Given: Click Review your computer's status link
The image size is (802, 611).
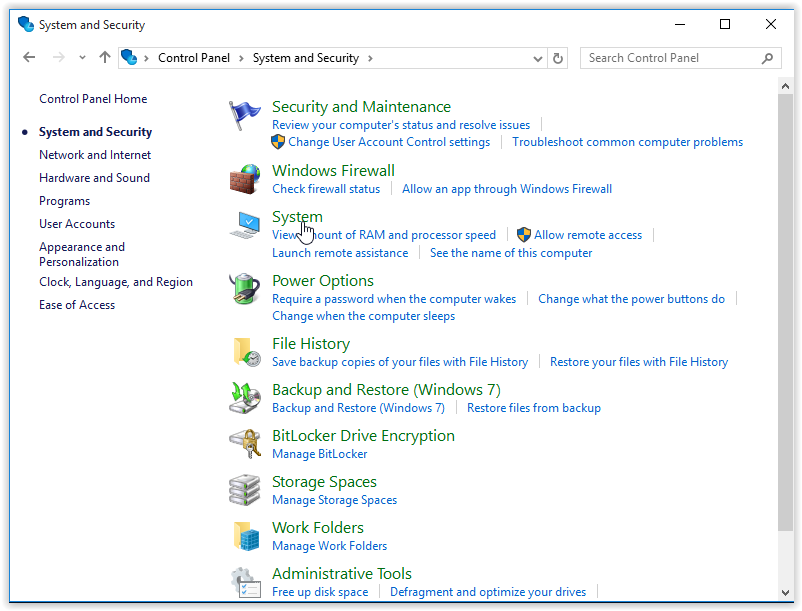Looking at the screenshot, I should pos(401,125).
